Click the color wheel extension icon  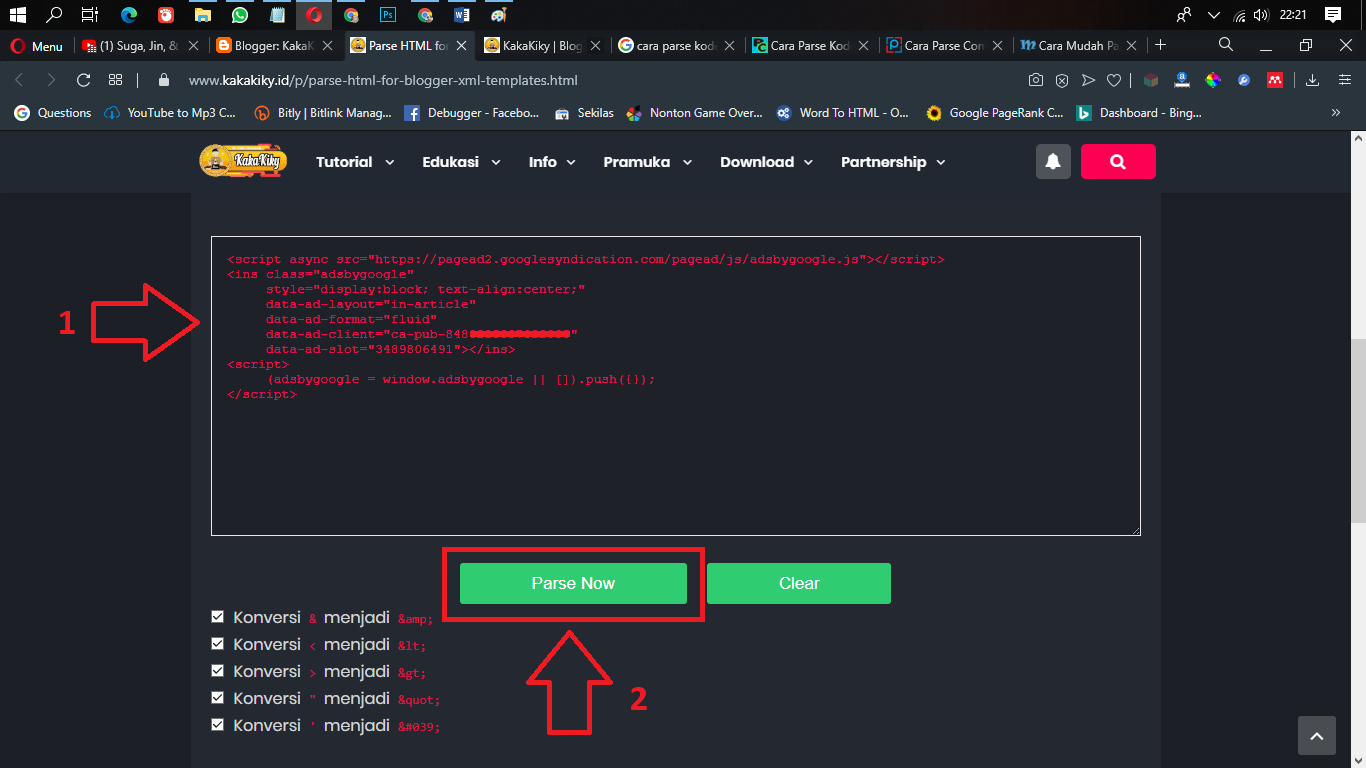[x=1213, y=80]
